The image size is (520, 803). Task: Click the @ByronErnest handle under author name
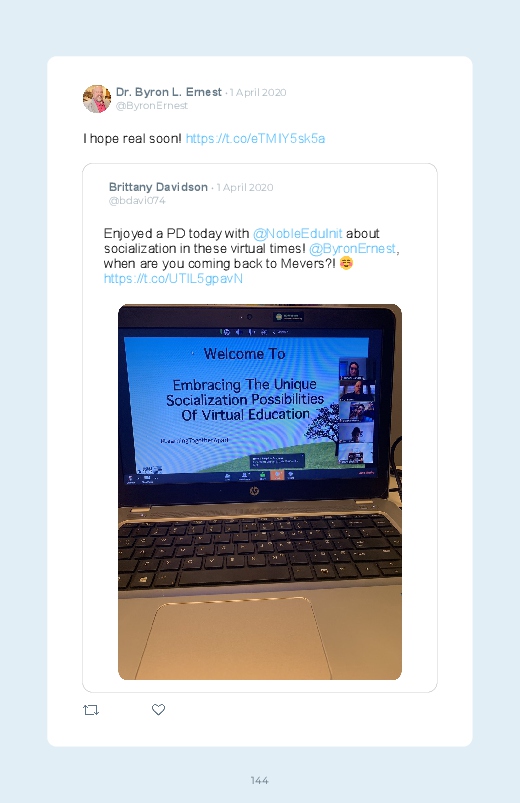click(x=152, y=105)
